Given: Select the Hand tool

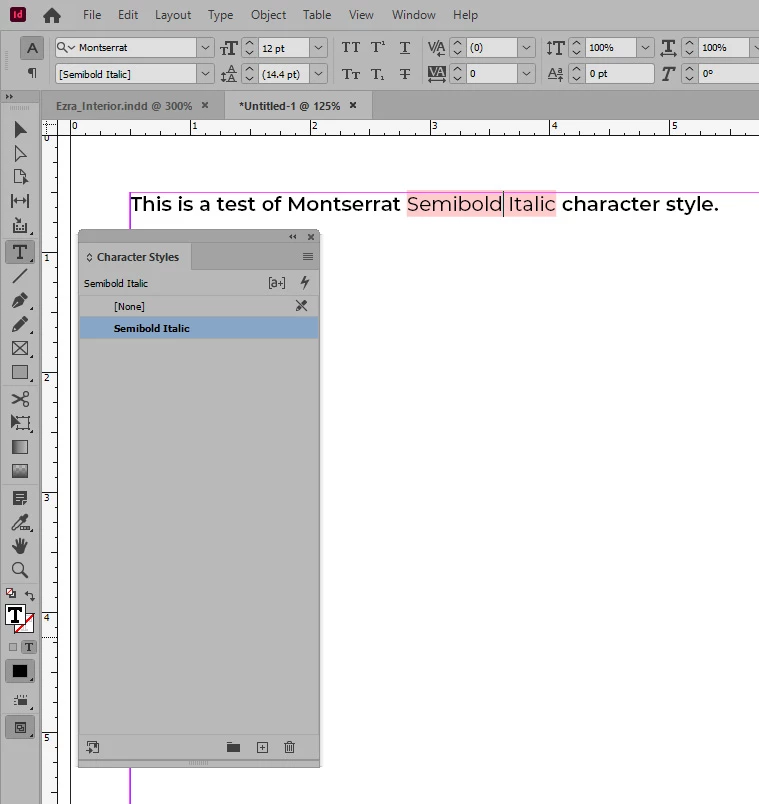Looking at the screenshot, I should 20,546.
